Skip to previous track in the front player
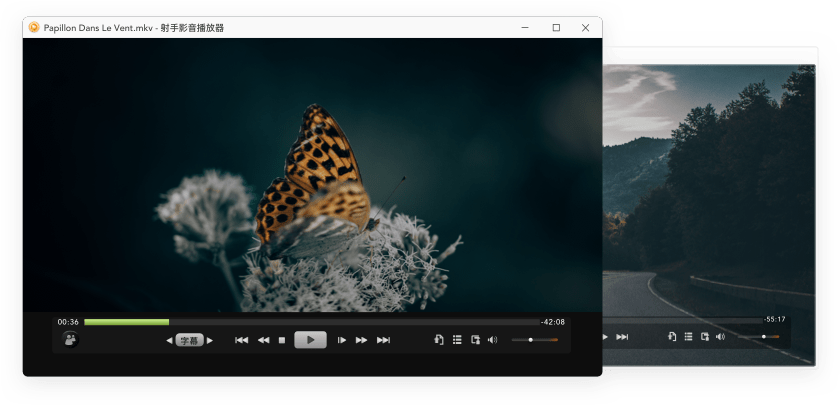Viewport: 840px width, 406px height. tap(241, 340)
